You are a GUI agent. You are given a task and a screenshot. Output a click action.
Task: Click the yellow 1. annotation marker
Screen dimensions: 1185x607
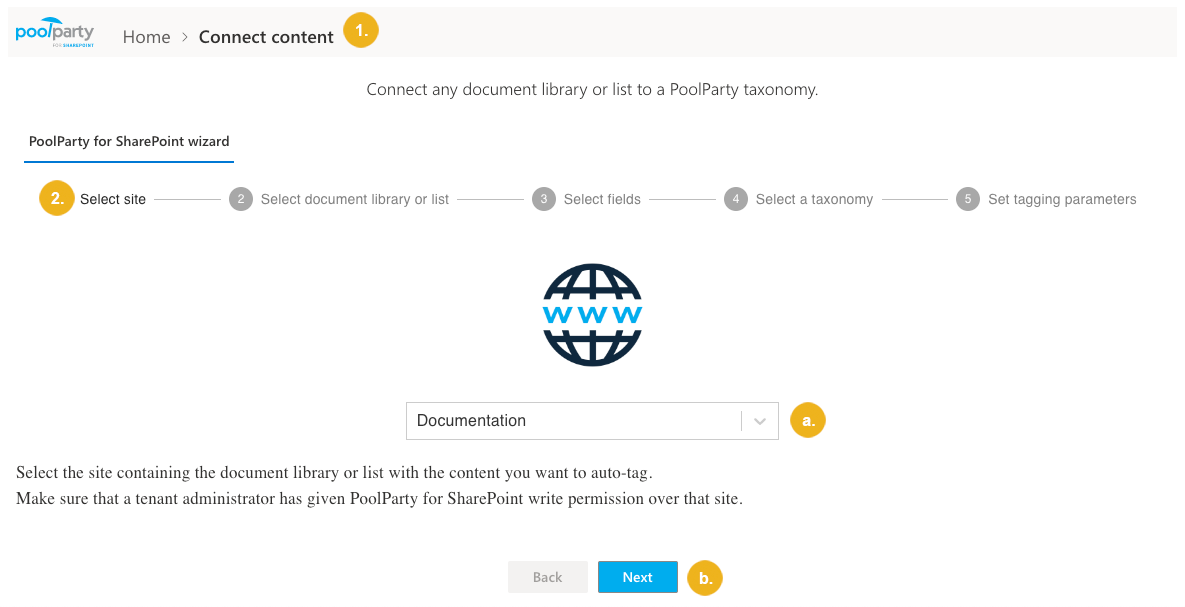(361, 31)
